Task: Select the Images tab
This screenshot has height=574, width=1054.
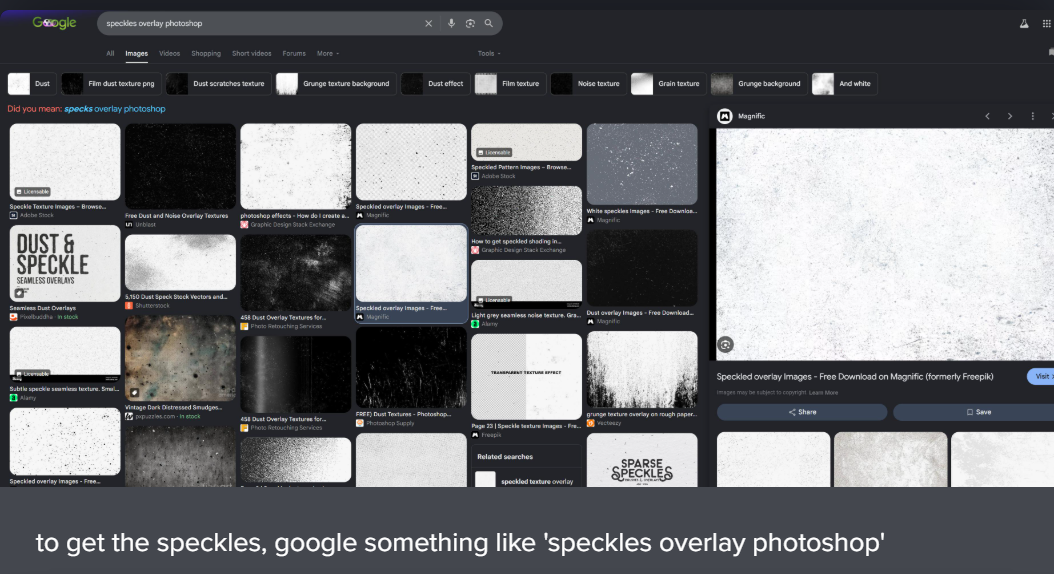Action: (136, 53)
